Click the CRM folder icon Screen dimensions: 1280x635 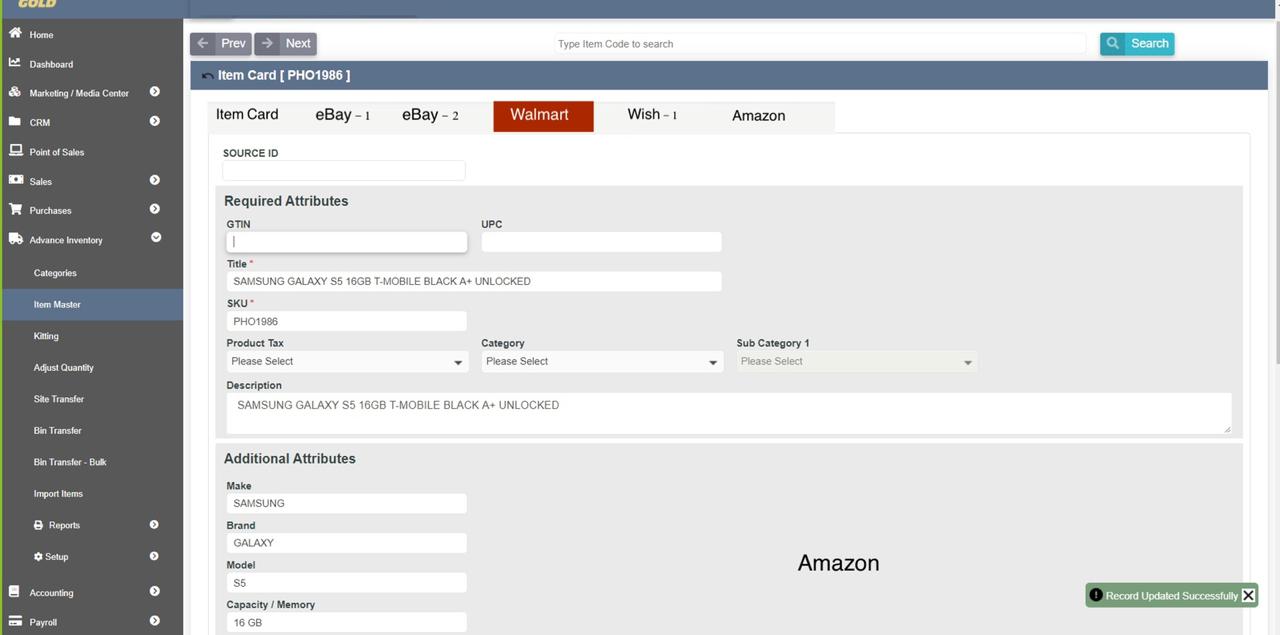coord(15,121)
